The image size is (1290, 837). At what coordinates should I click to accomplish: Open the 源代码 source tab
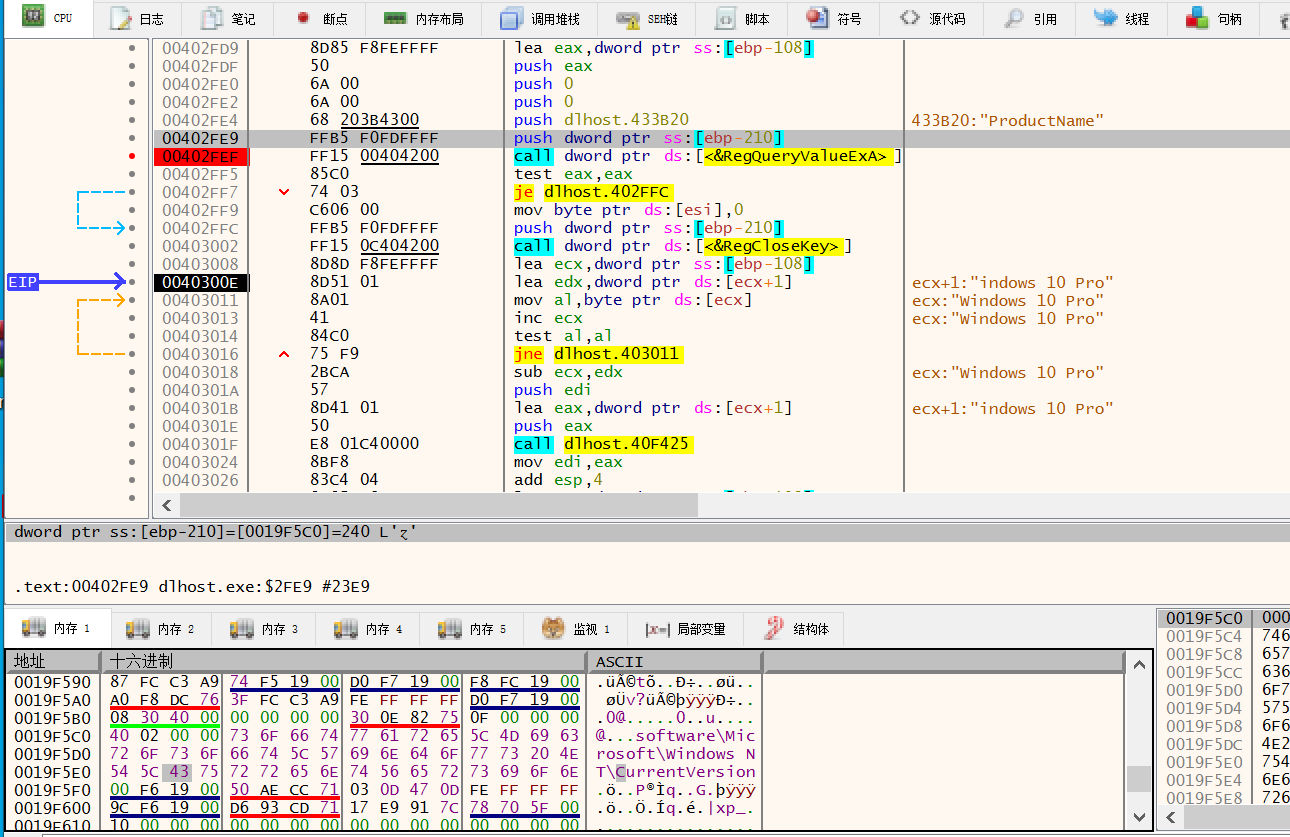[932, 18]
